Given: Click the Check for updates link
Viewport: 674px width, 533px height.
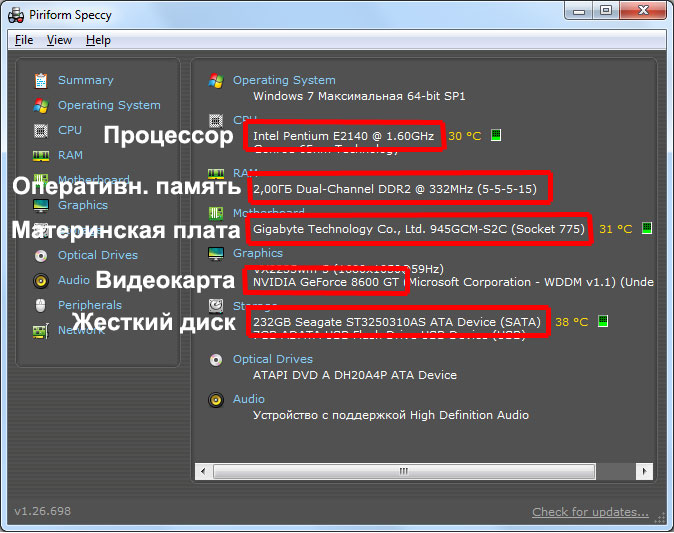Looking at the screenshot, I should (x=590, y=512).
